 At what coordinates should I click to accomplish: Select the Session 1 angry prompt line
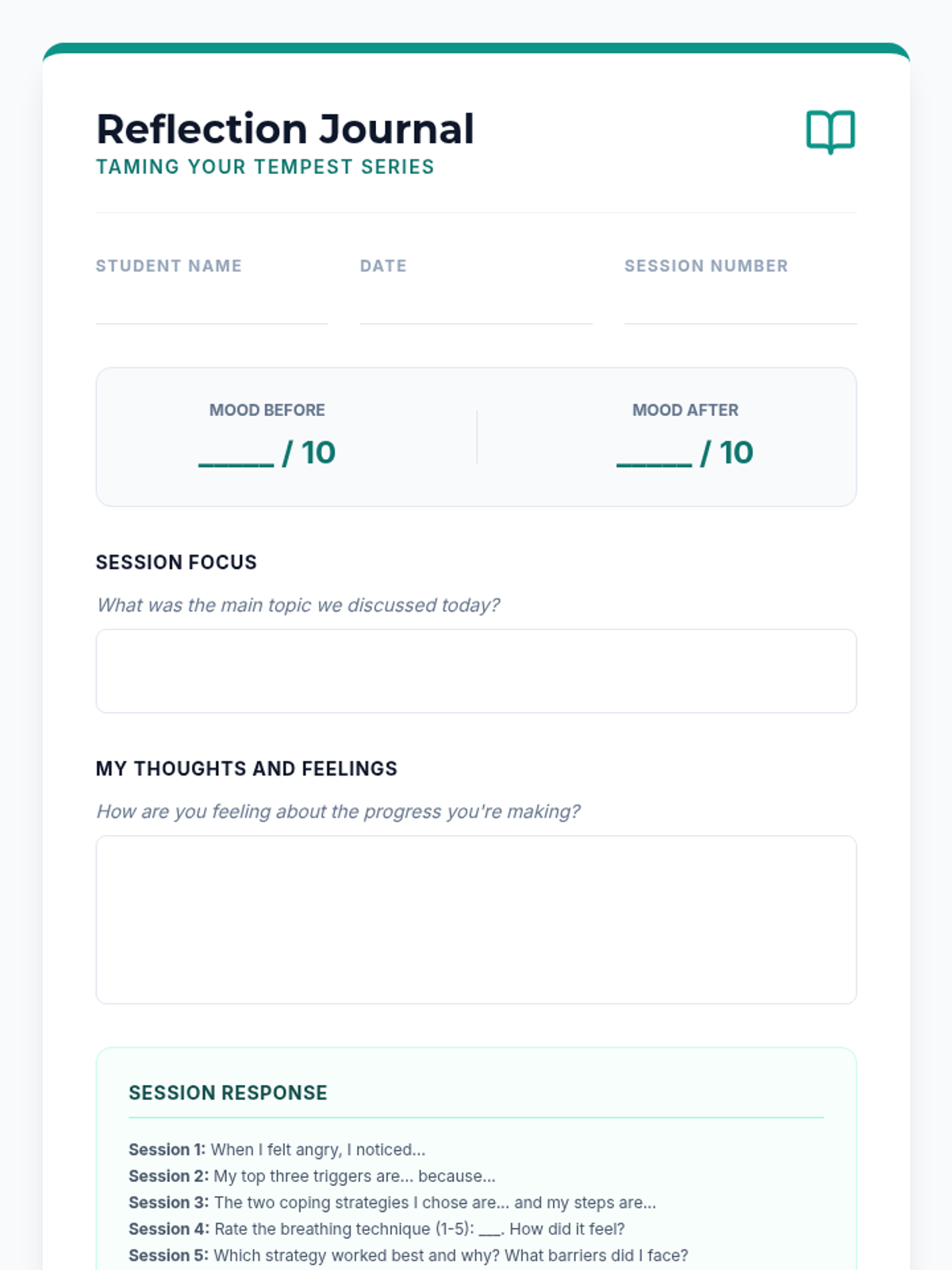(277, 1149)
